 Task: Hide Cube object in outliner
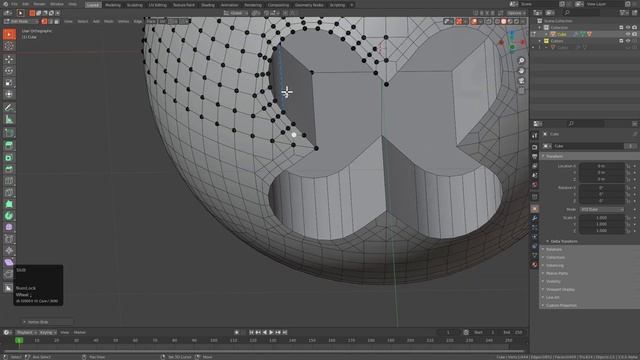point(628,34)
